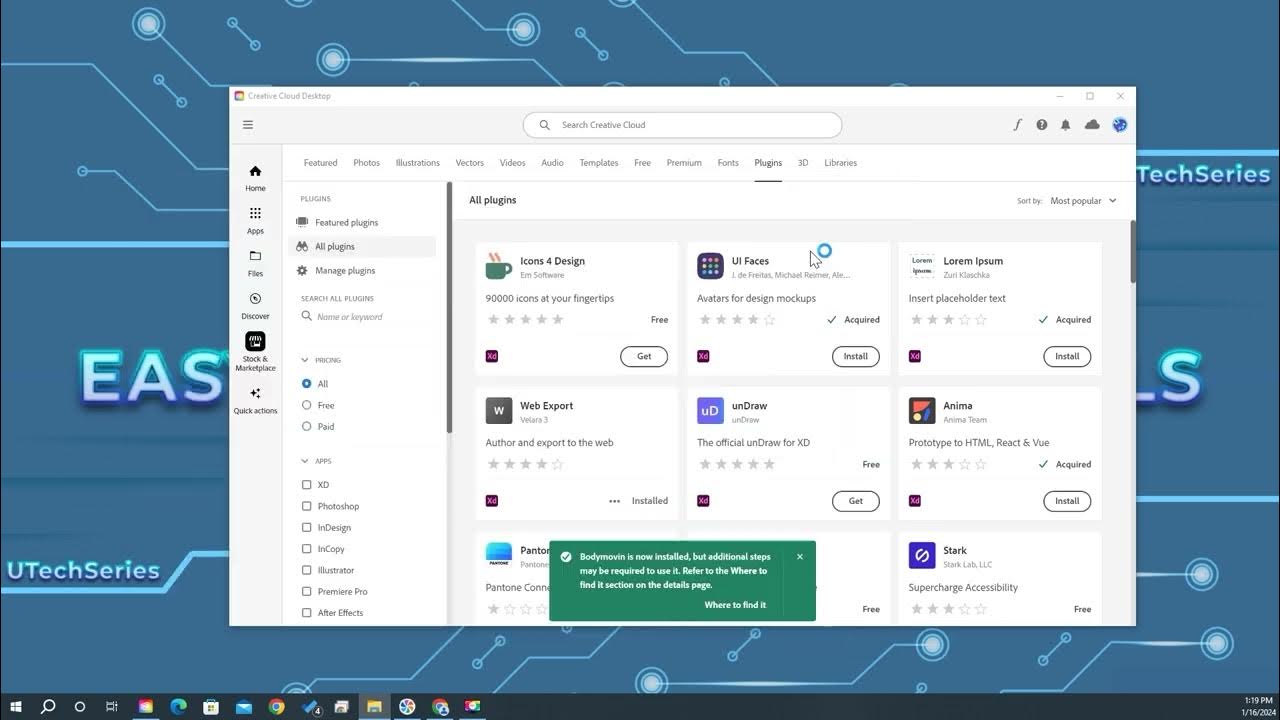The image size is (1280, 720).
Task: Open the Windows Start menu
Action: tap(16, 707)
